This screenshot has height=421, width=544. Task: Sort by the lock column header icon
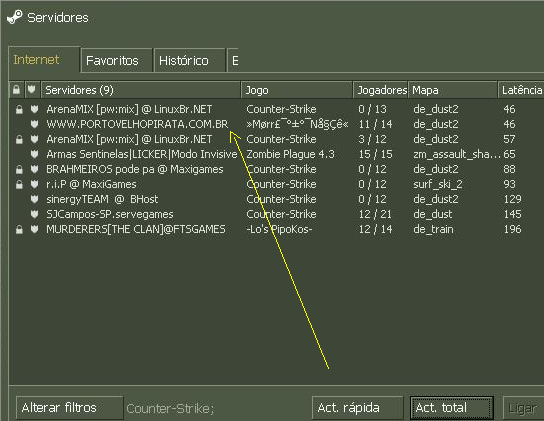click(x=16, y=90)
